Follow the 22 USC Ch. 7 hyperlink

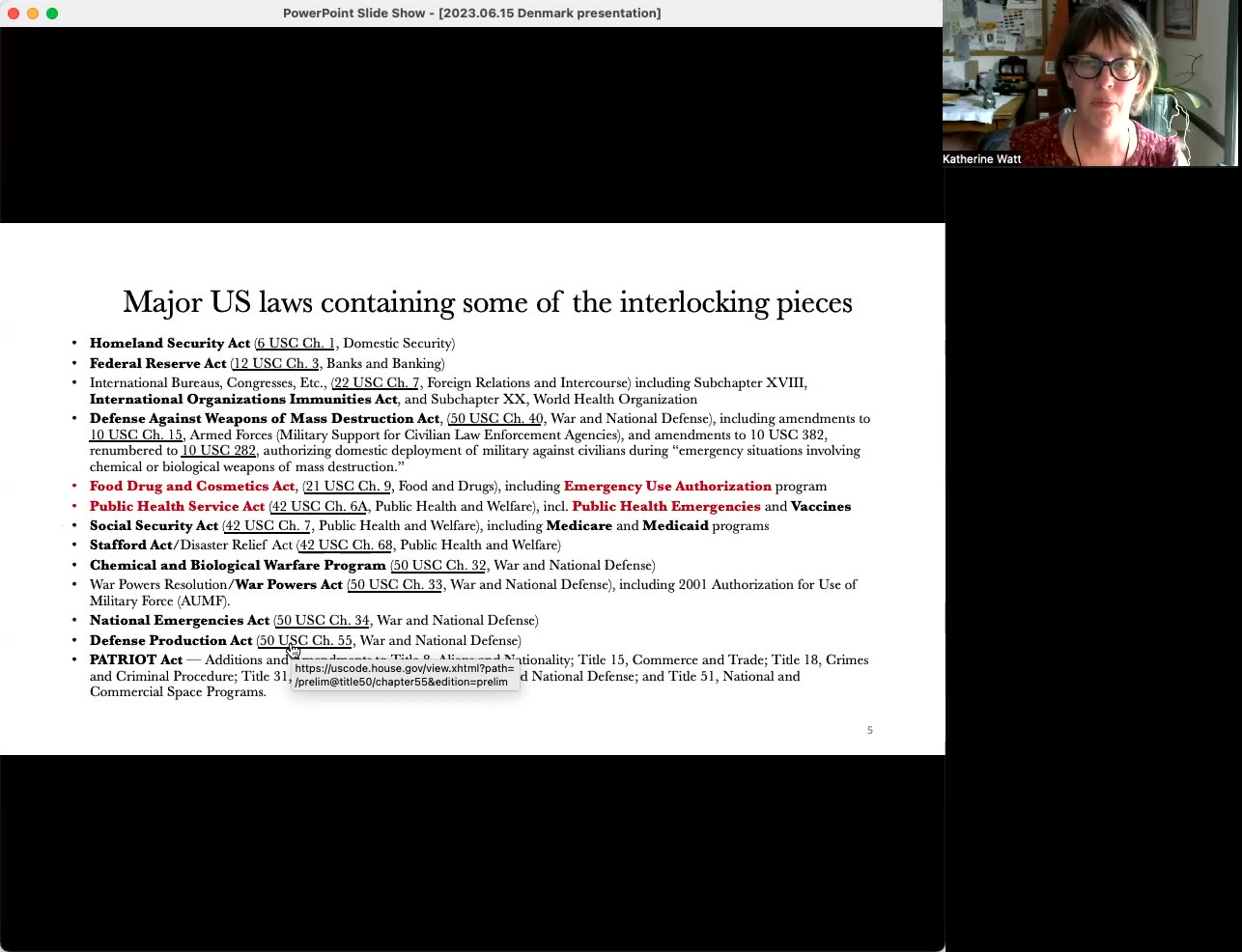coord(377,383)
